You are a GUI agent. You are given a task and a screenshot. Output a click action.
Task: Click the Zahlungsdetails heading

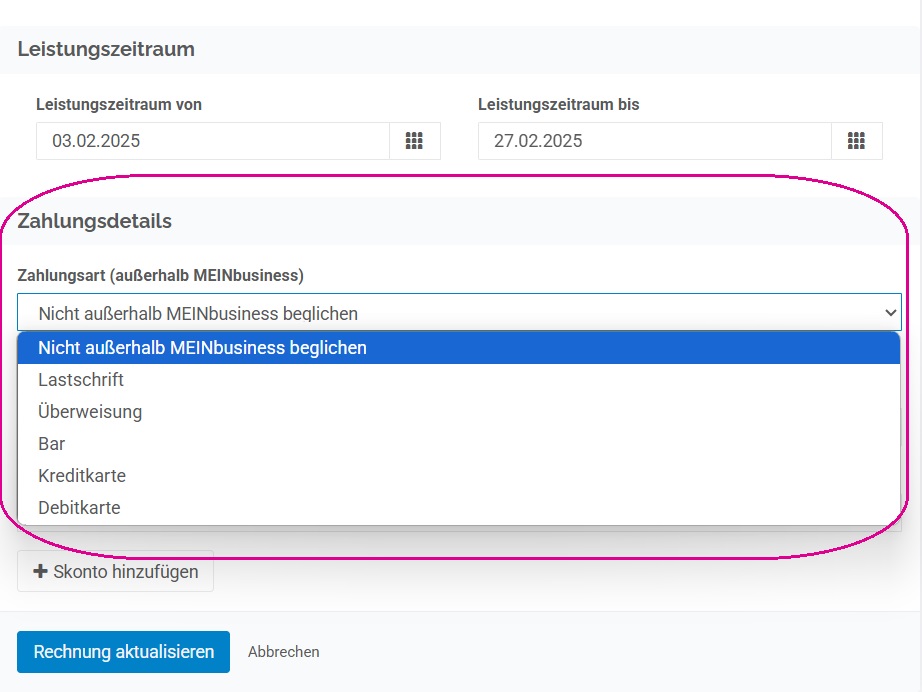pyautogui.click(x=95, y=222)
